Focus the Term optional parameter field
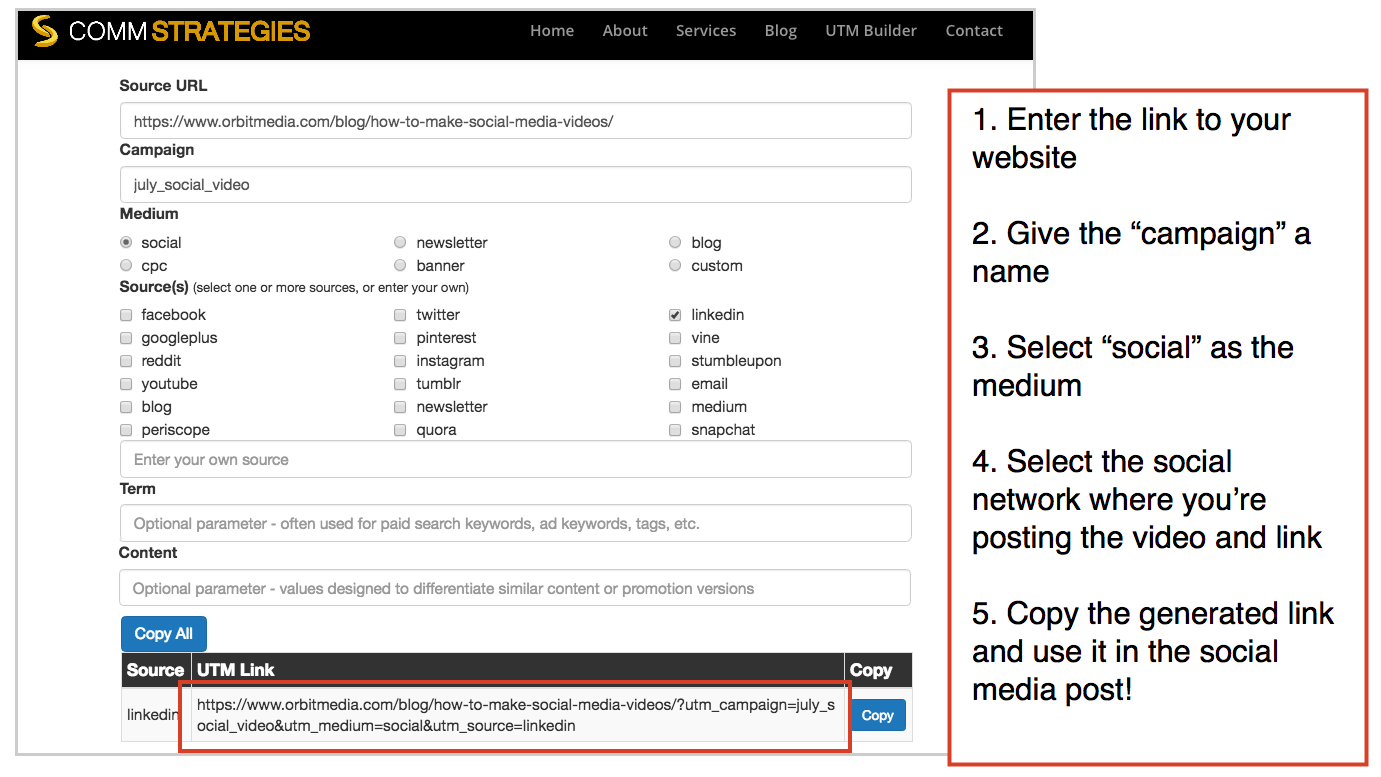Screen dimensions: 1381x777 tap(515, 524)
